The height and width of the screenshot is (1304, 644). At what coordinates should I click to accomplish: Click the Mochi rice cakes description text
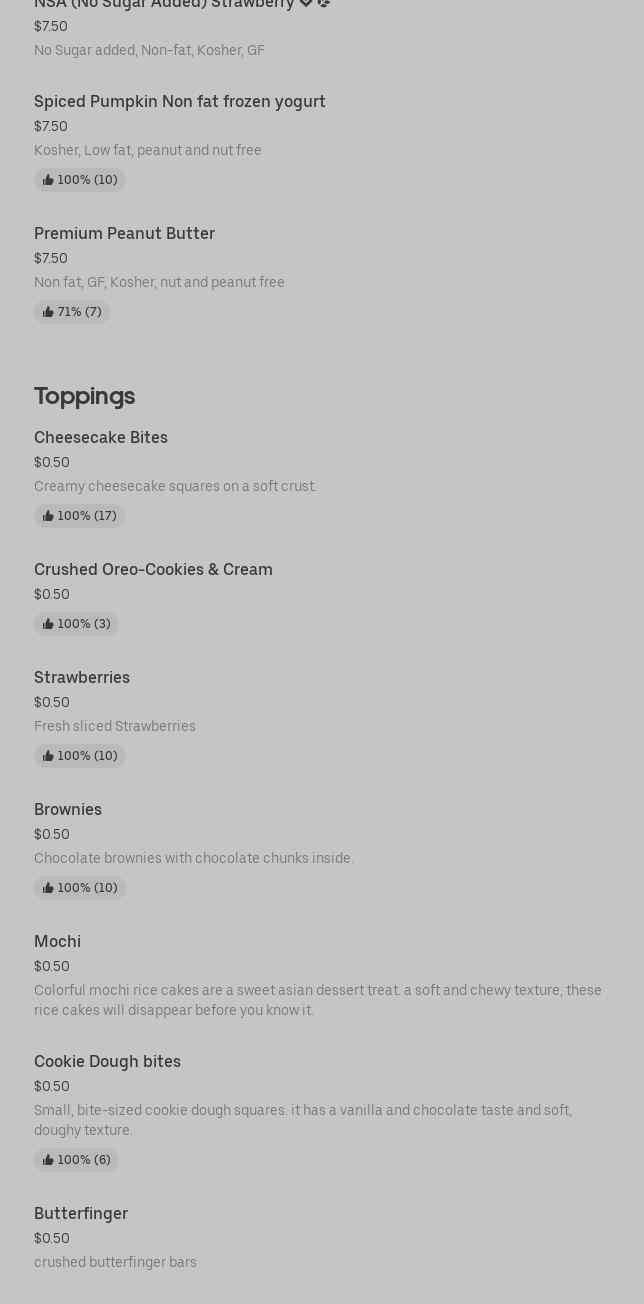click(x=317, y=1000)
